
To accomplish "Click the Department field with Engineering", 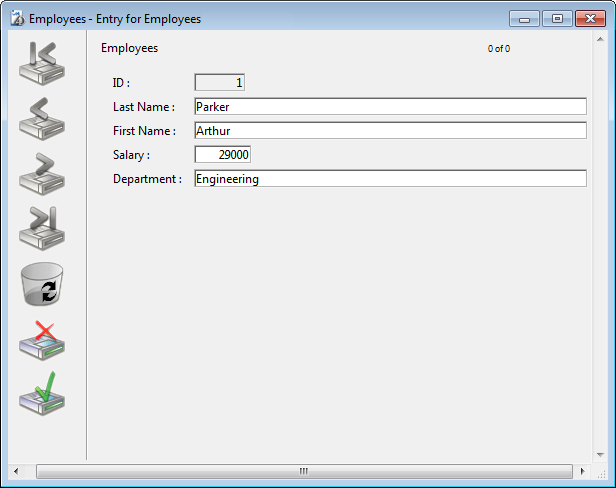I will [390, 179].
